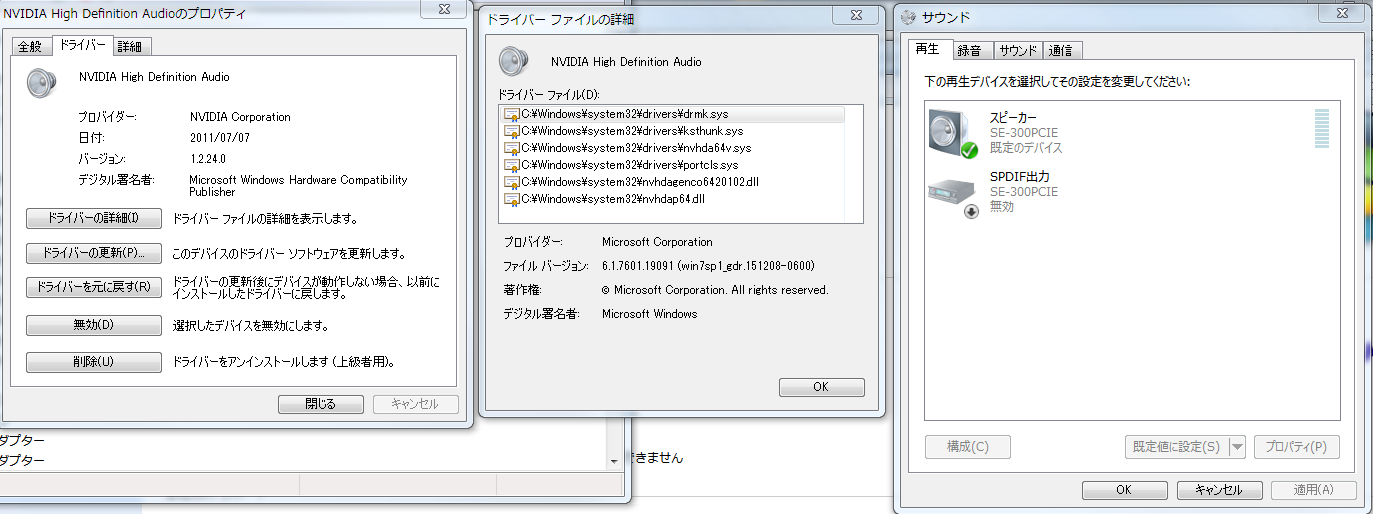
Task: Click the ドライバーの詳細(I) button
Action: click(94, 218)
